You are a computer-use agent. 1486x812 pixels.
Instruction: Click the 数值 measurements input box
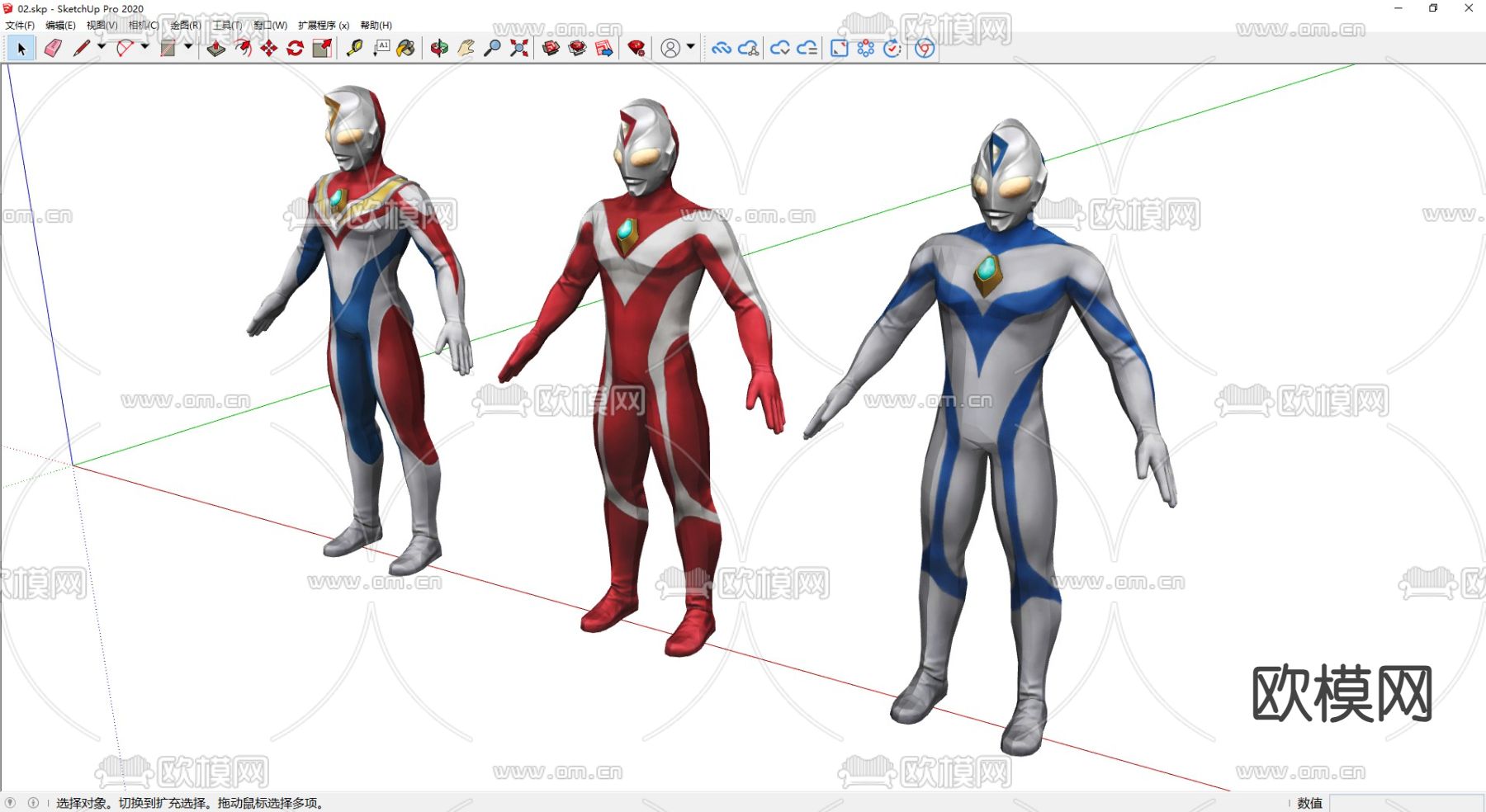coord(1405,803)
